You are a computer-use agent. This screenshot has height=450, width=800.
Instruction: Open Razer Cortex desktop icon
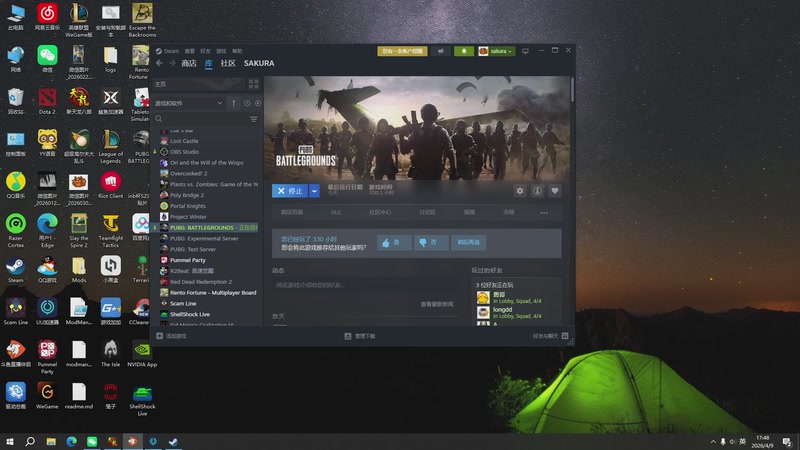click(15, 231)
